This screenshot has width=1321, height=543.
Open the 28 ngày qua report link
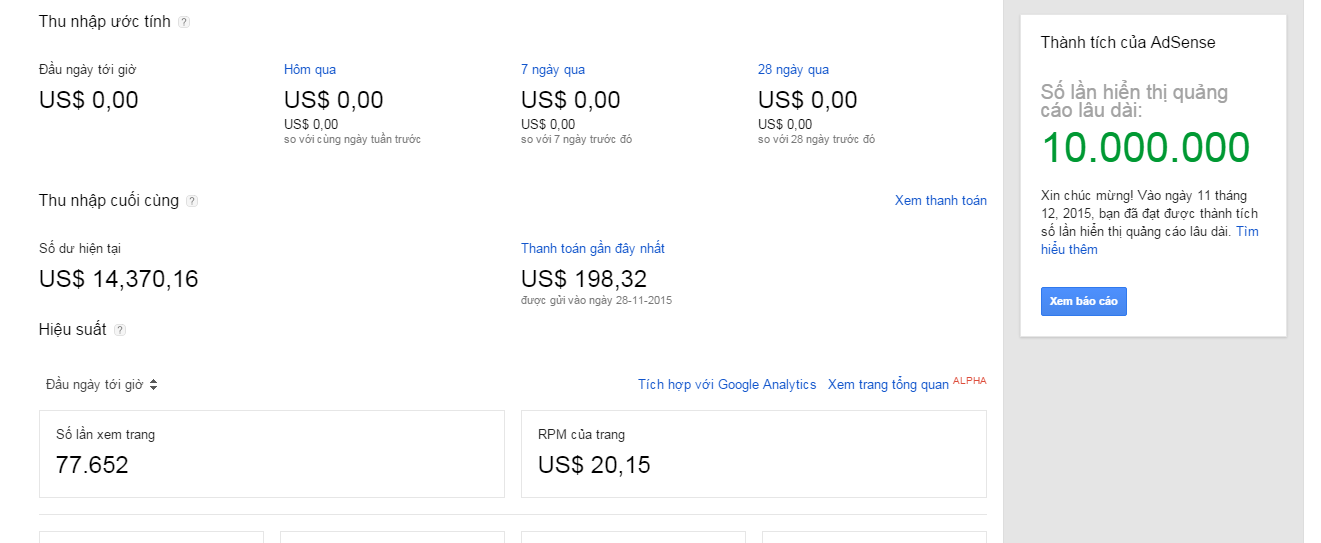click(793, 70)
